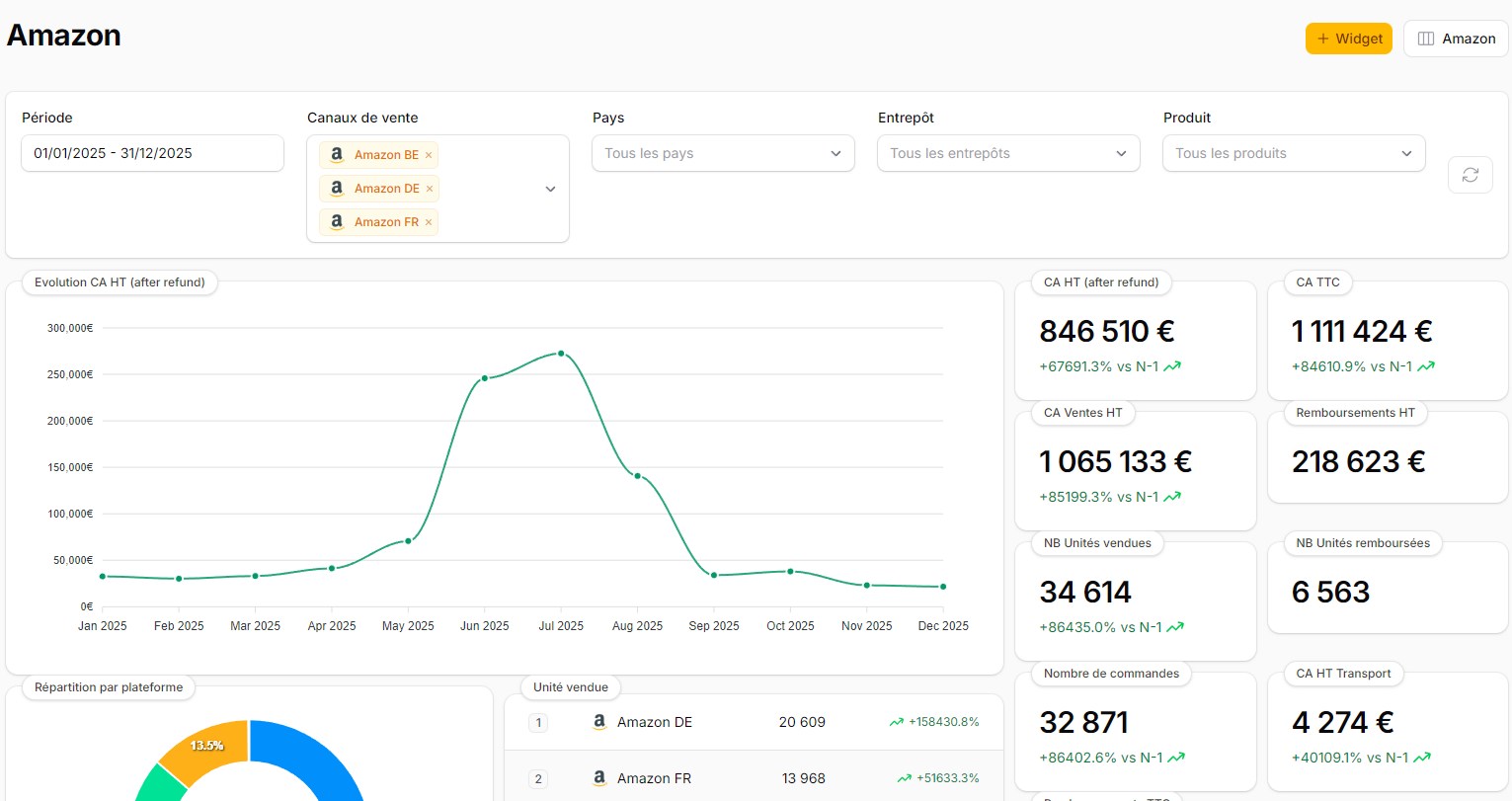Open the 'Tous les pays' dropdown
1512x801 pixels.
(x=723, y=153)
